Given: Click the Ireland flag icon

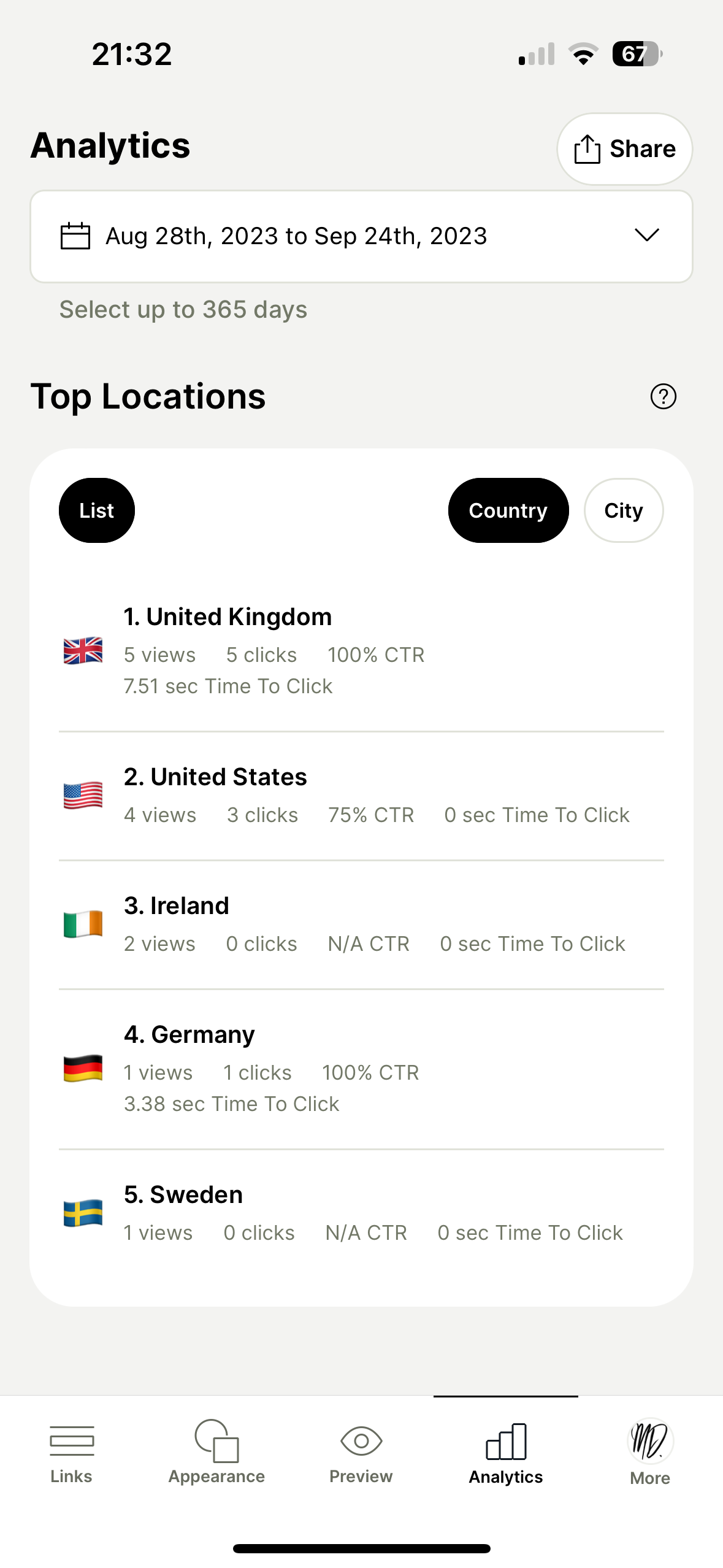Looking at the screenshot, I should pyautogui.click(x=83, y=924).
